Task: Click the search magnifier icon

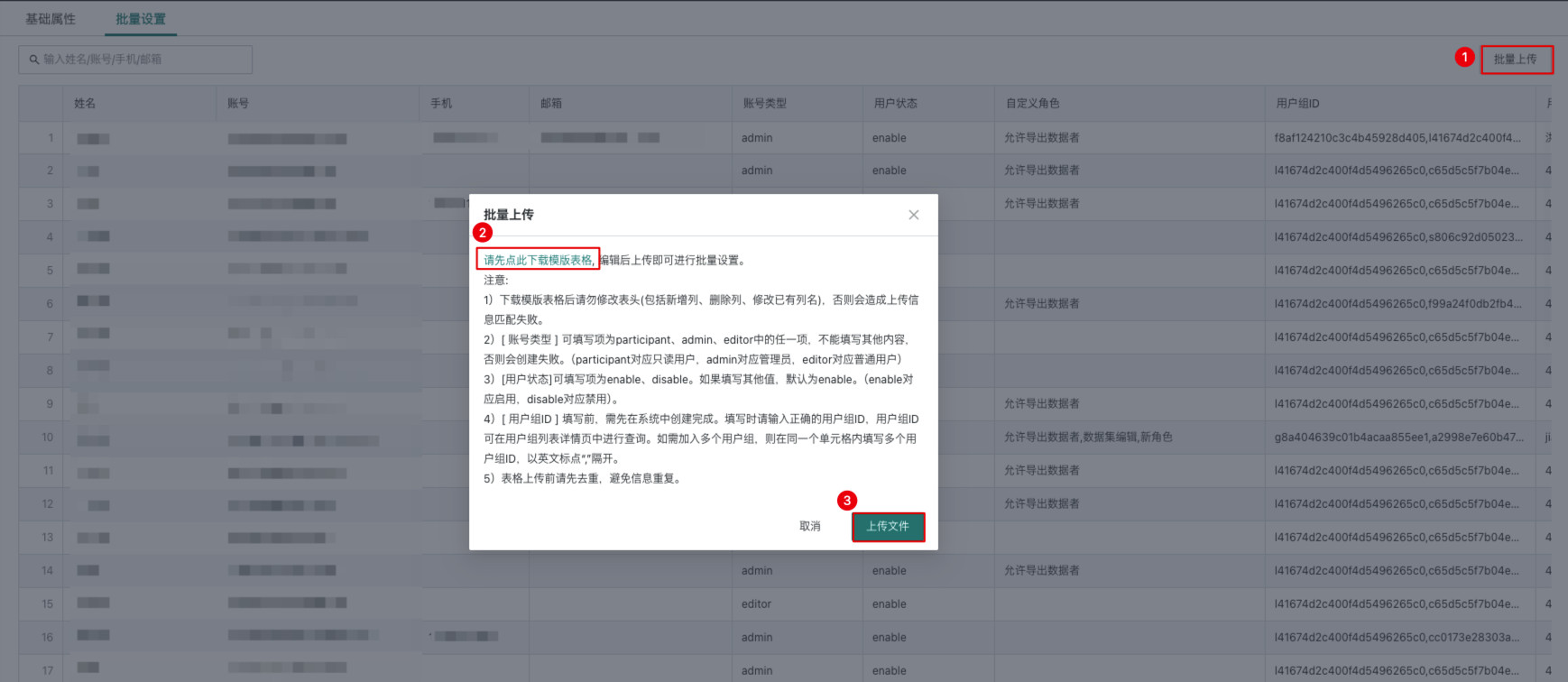Action: (34, 60)
